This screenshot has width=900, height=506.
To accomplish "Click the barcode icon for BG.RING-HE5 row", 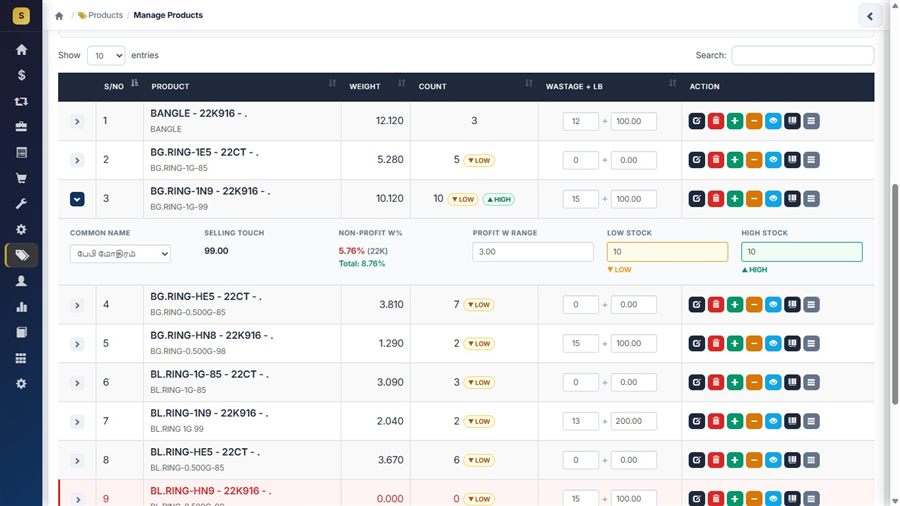I will pyautogui.click(x=792, y=305).
